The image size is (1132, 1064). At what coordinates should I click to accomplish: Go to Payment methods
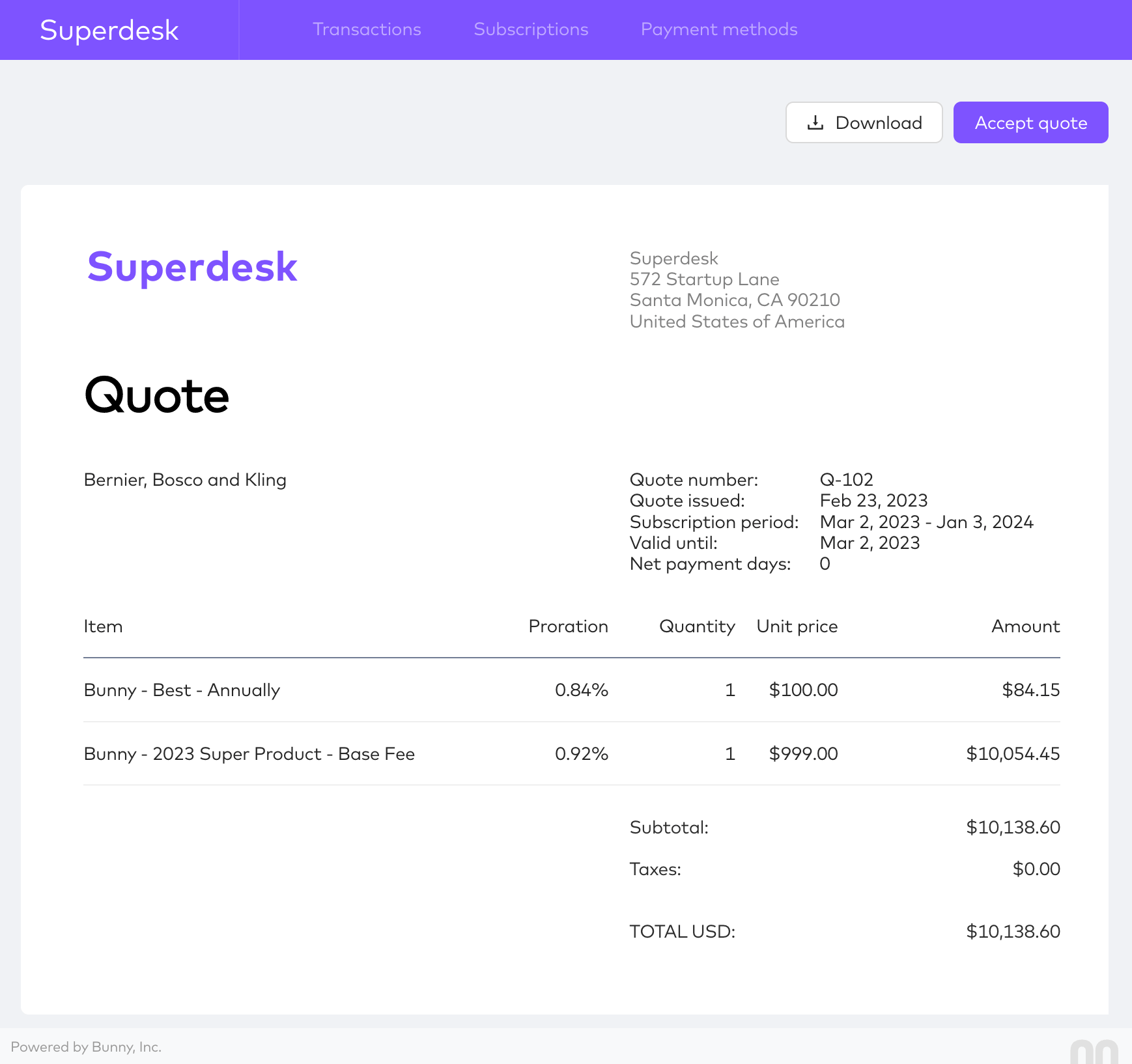pyautogui.click(x=719, y=29)
